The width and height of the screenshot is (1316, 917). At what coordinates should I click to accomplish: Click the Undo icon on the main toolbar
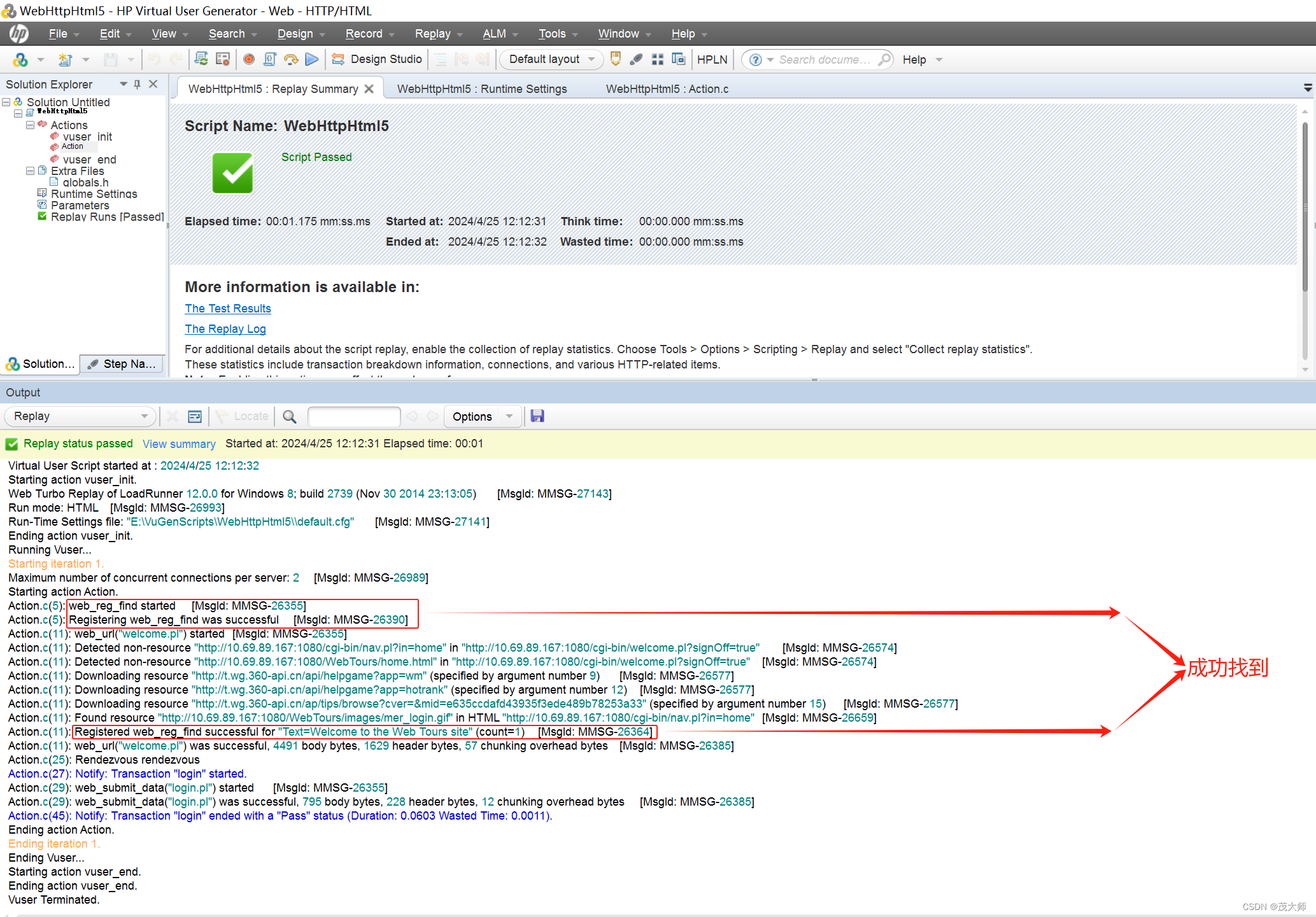coord(153,59)
